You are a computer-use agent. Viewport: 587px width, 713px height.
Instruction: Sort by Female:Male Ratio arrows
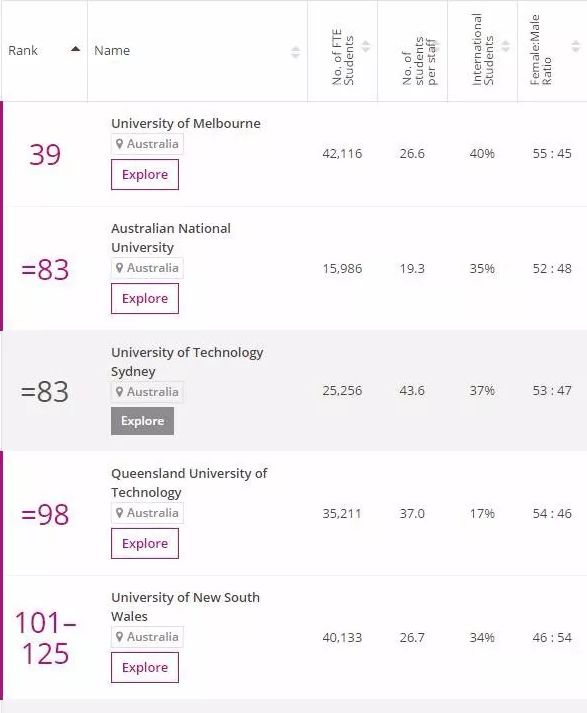click(576, 46)
